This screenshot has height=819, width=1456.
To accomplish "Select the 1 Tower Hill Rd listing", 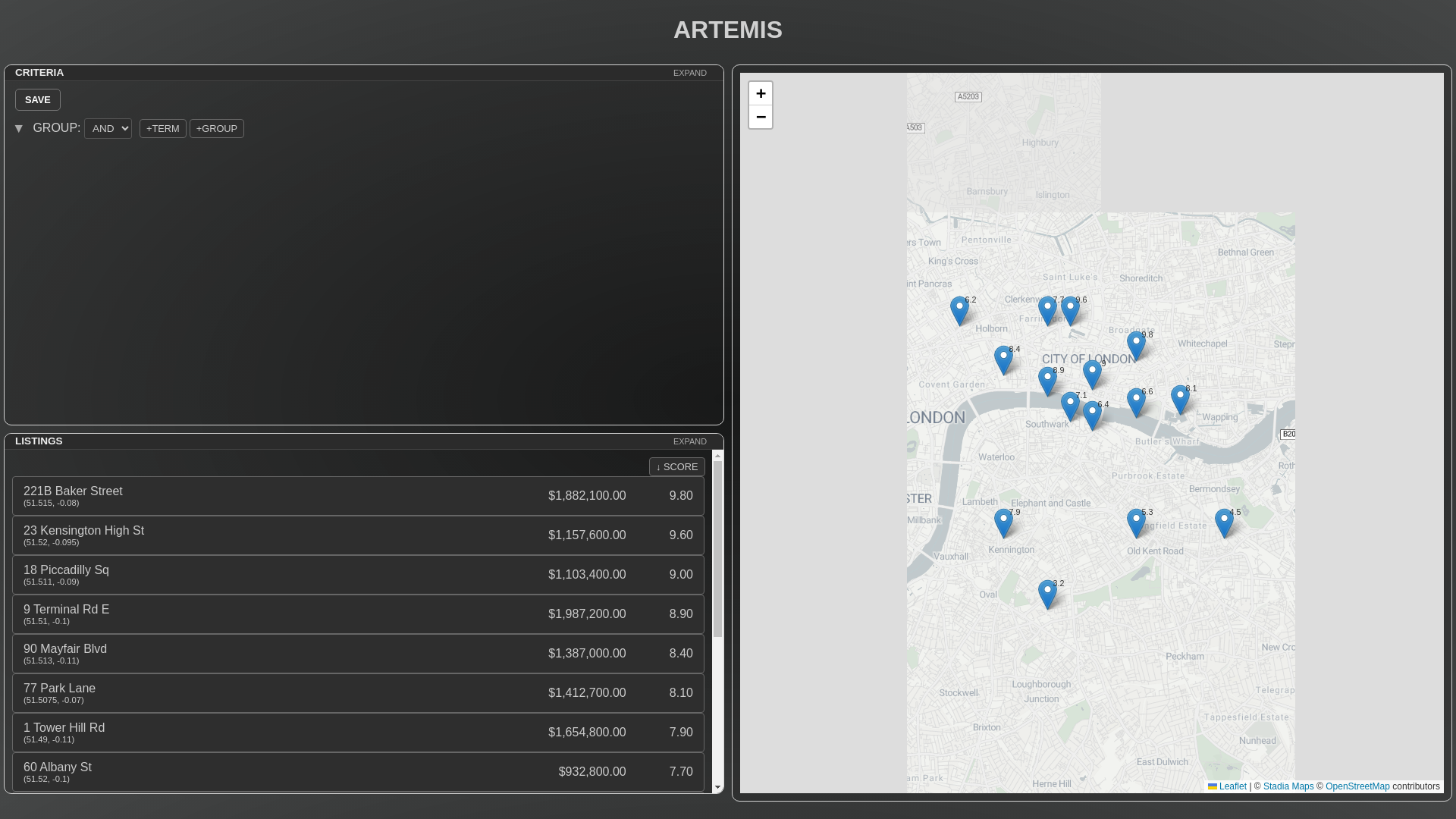I will pos(358,733).
